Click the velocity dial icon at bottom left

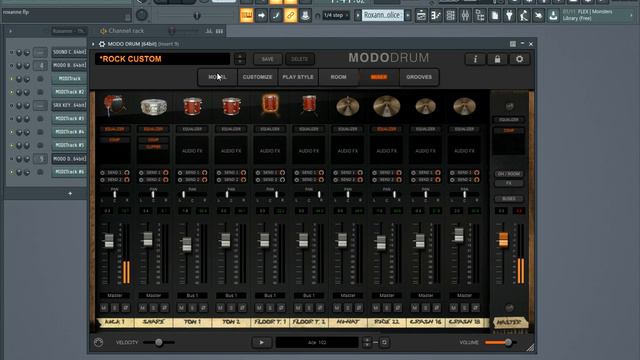[x=99, y=342]
